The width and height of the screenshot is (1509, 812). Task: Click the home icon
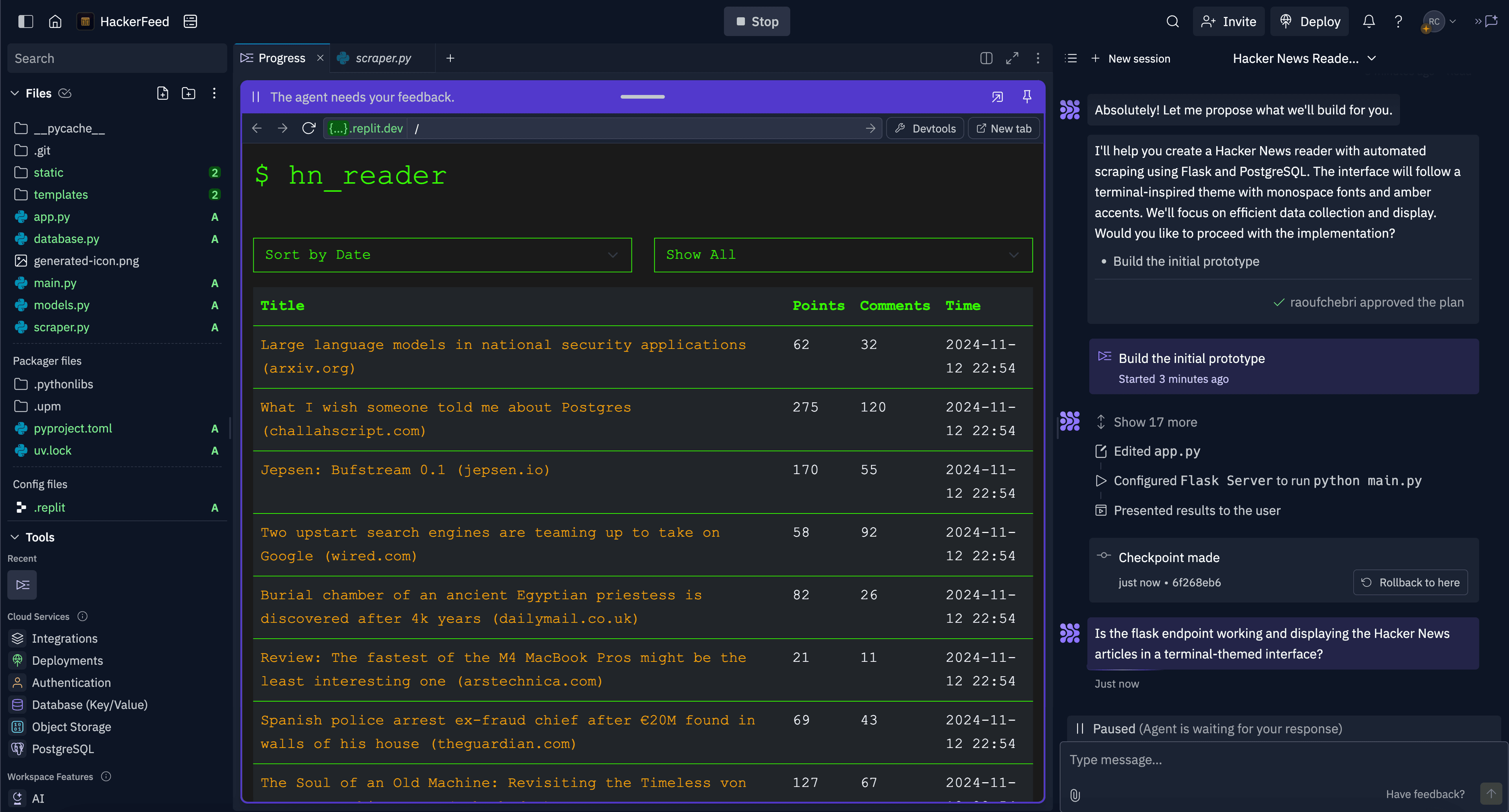point(55,22)
